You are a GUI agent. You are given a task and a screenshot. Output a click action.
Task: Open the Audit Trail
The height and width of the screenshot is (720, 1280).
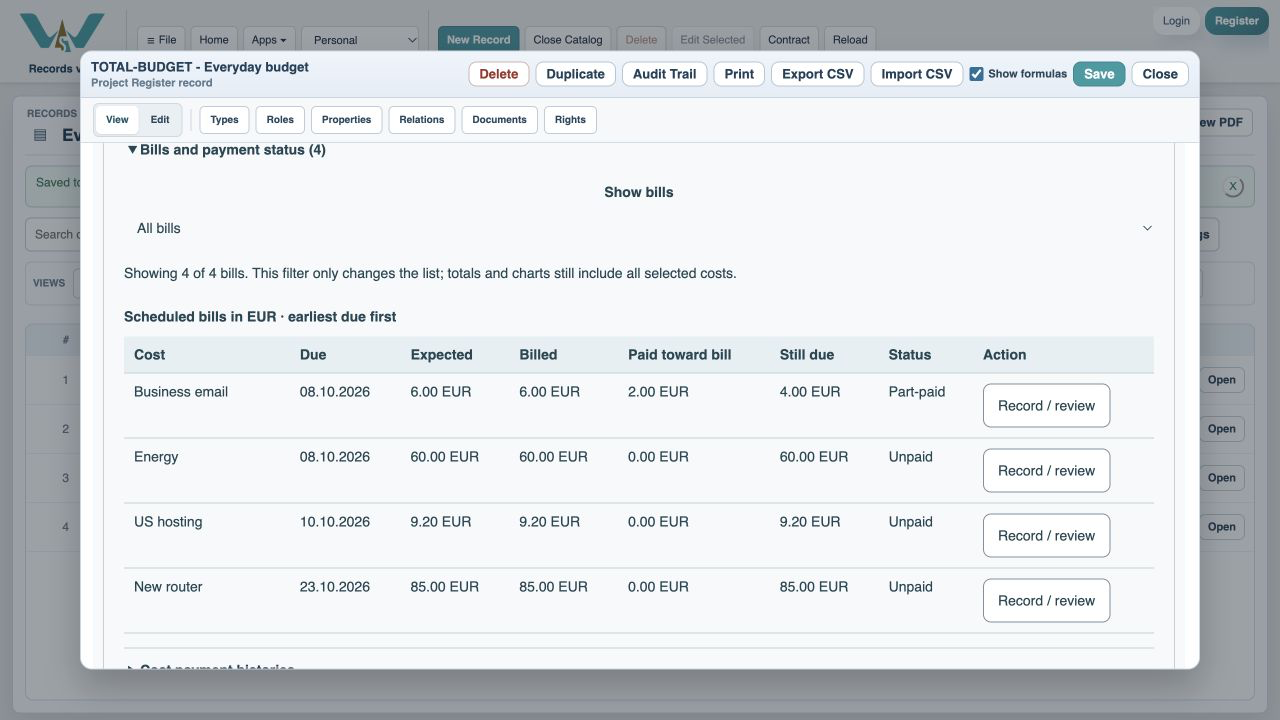pyautogui.click(x=664, y=74)
